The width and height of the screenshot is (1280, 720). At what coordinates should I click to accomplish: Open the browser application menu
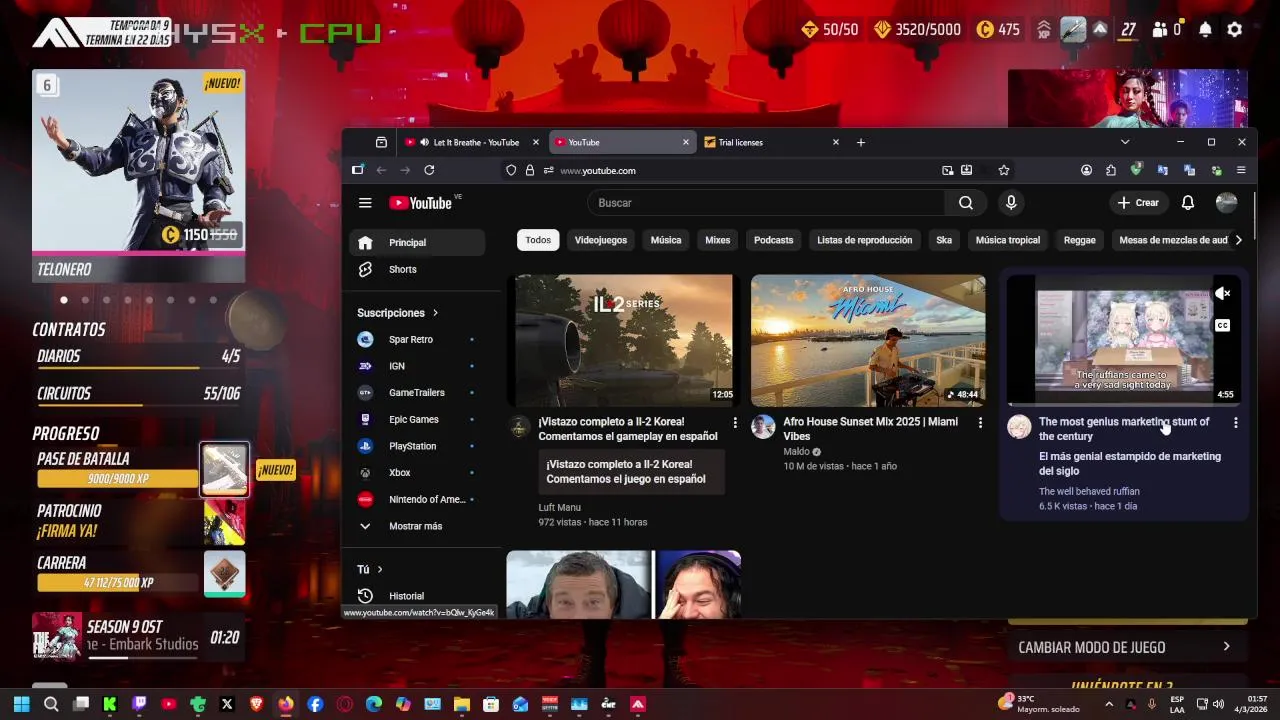(x=1241, y=170)
